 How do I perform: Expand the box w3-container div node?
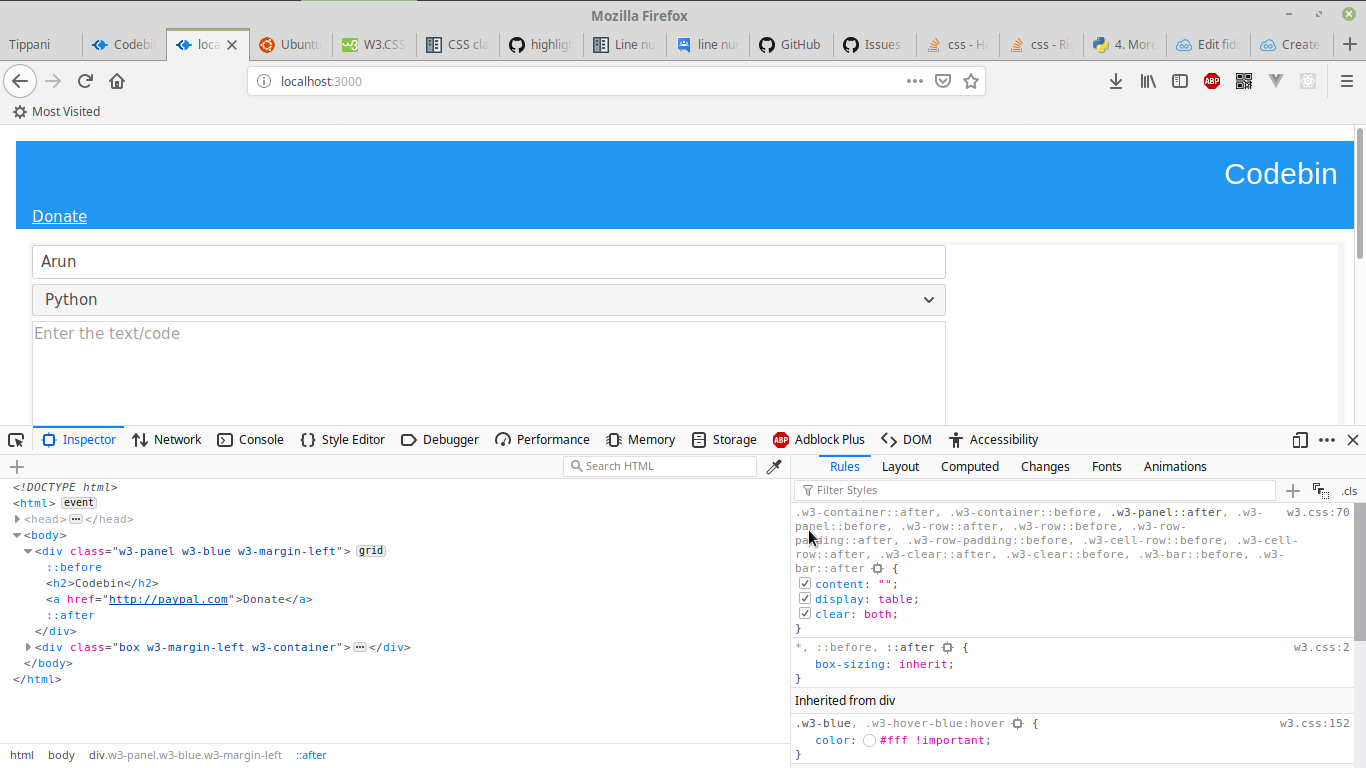pos(28,647)
